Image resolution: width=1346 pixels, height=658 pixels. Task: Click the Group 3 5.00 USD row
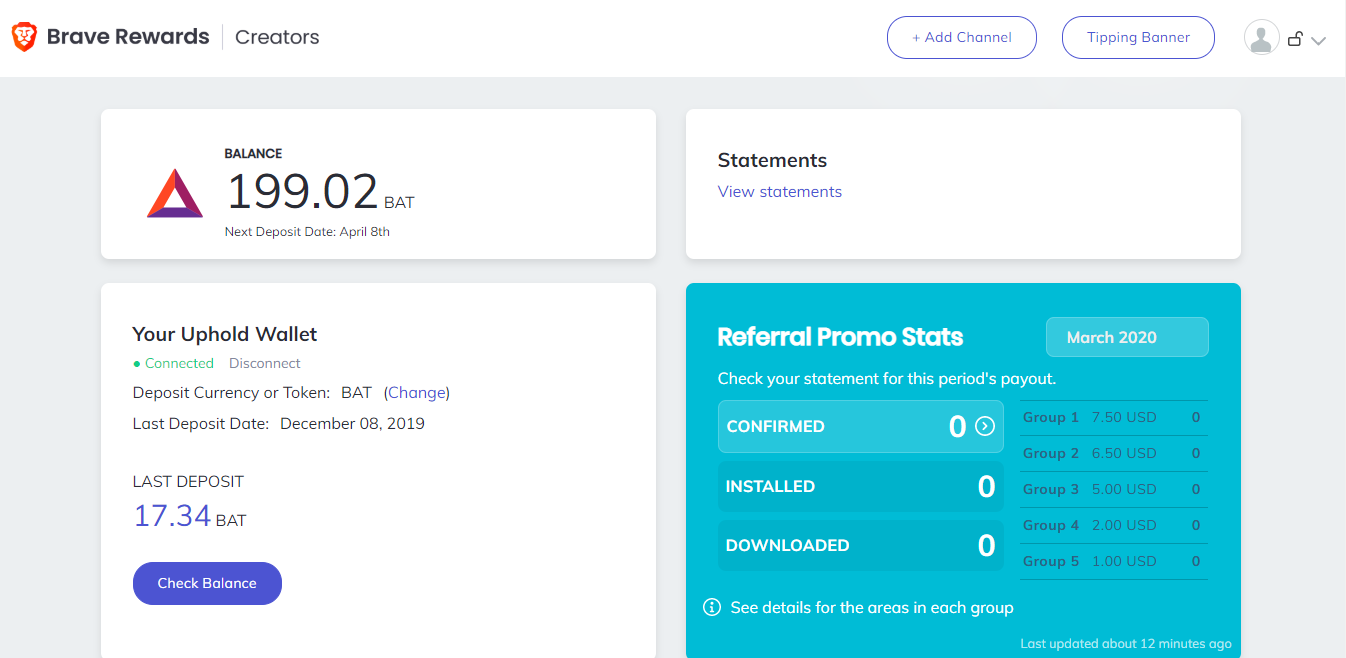coord(1114,489)
